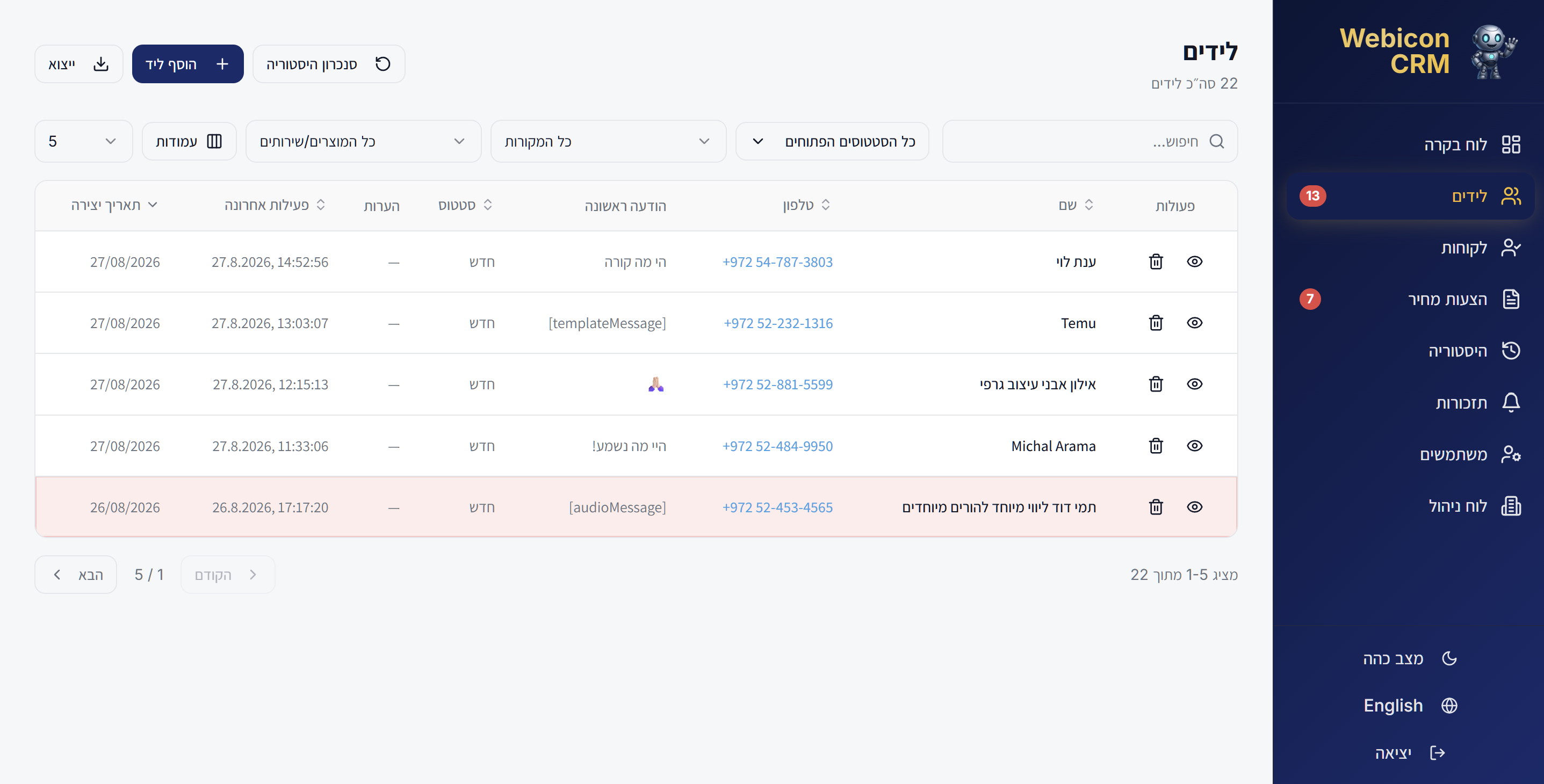
Task: Click phone link +972 52-232-1316
Action: click(777, 323)
